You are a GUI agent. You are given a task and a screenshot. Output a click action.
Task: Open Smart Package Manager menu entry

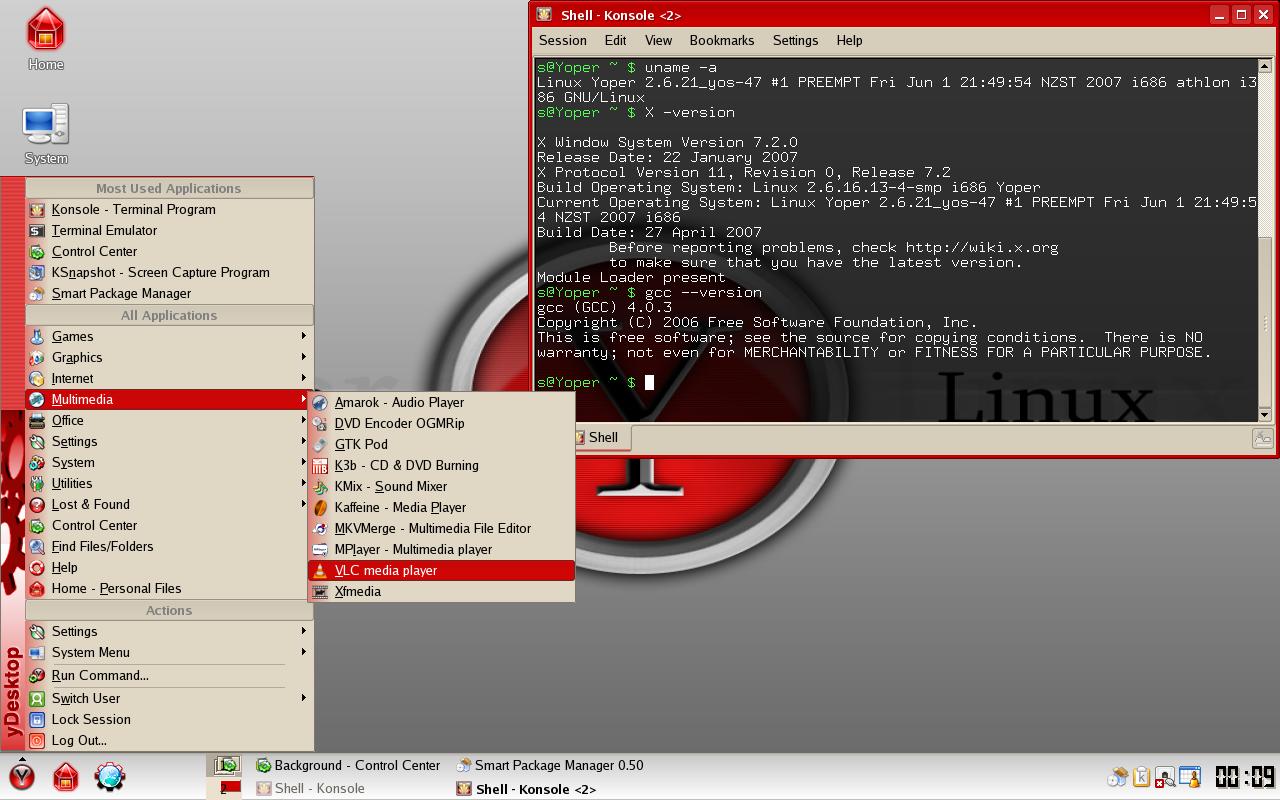tap(169, 293)
